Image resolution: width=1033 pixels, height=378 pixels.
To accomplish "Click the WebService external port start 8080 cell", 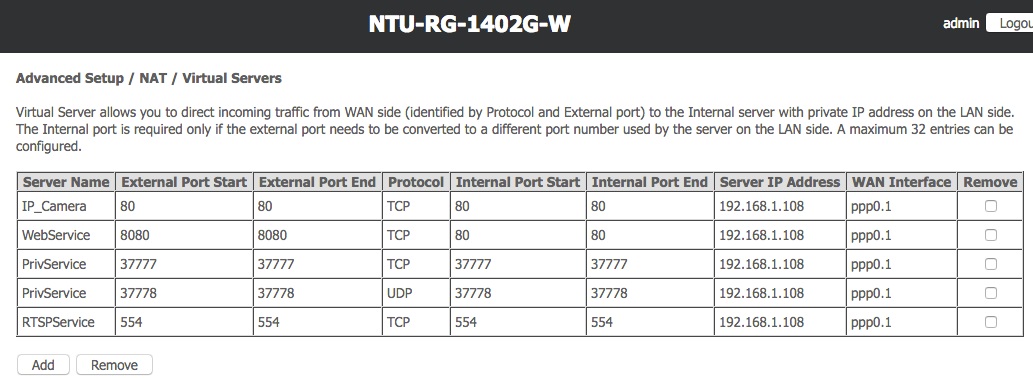I will pyautogui.click(x=184, y=235).
